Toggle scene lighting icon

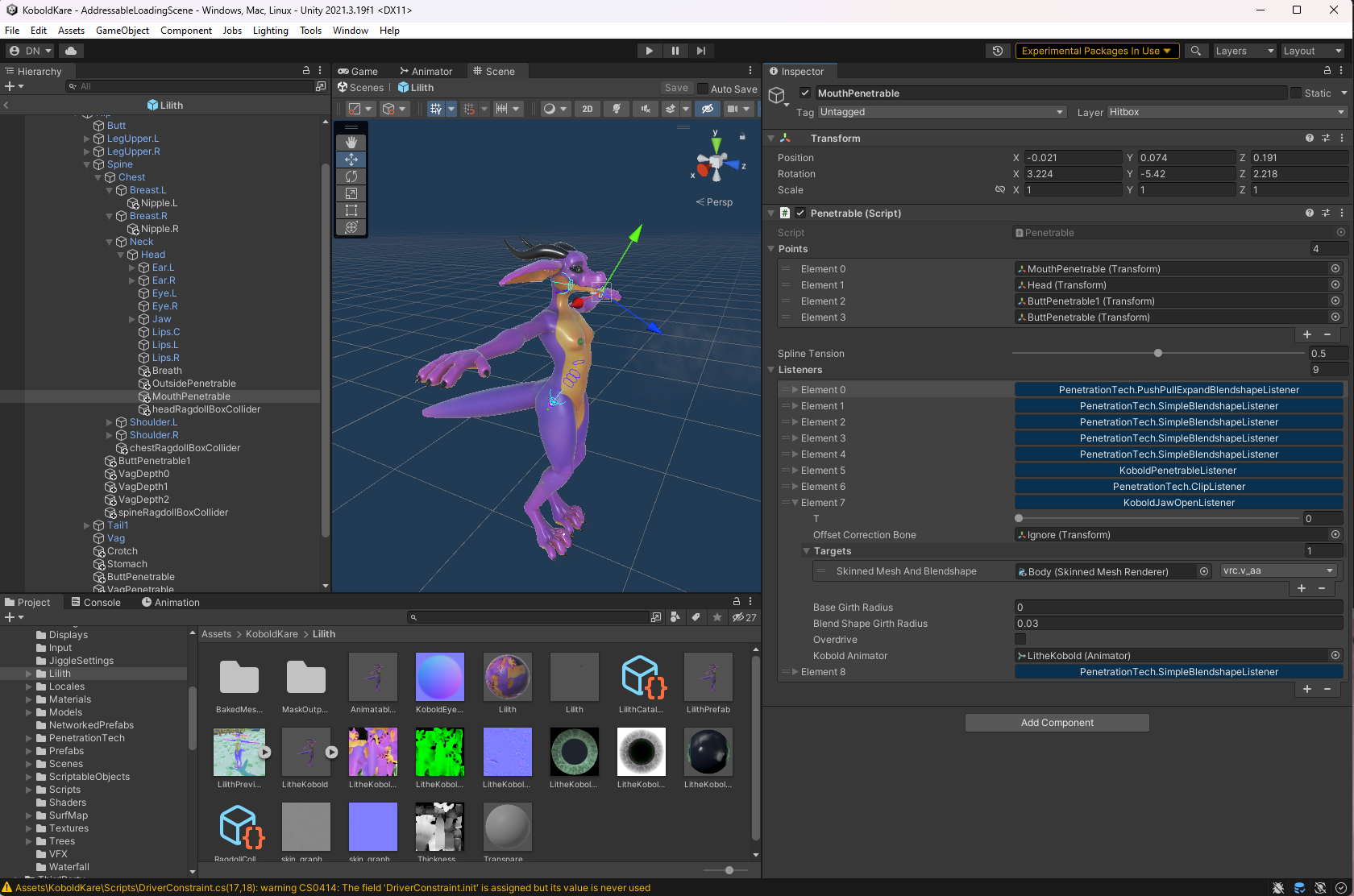click(x=617, y=109)
